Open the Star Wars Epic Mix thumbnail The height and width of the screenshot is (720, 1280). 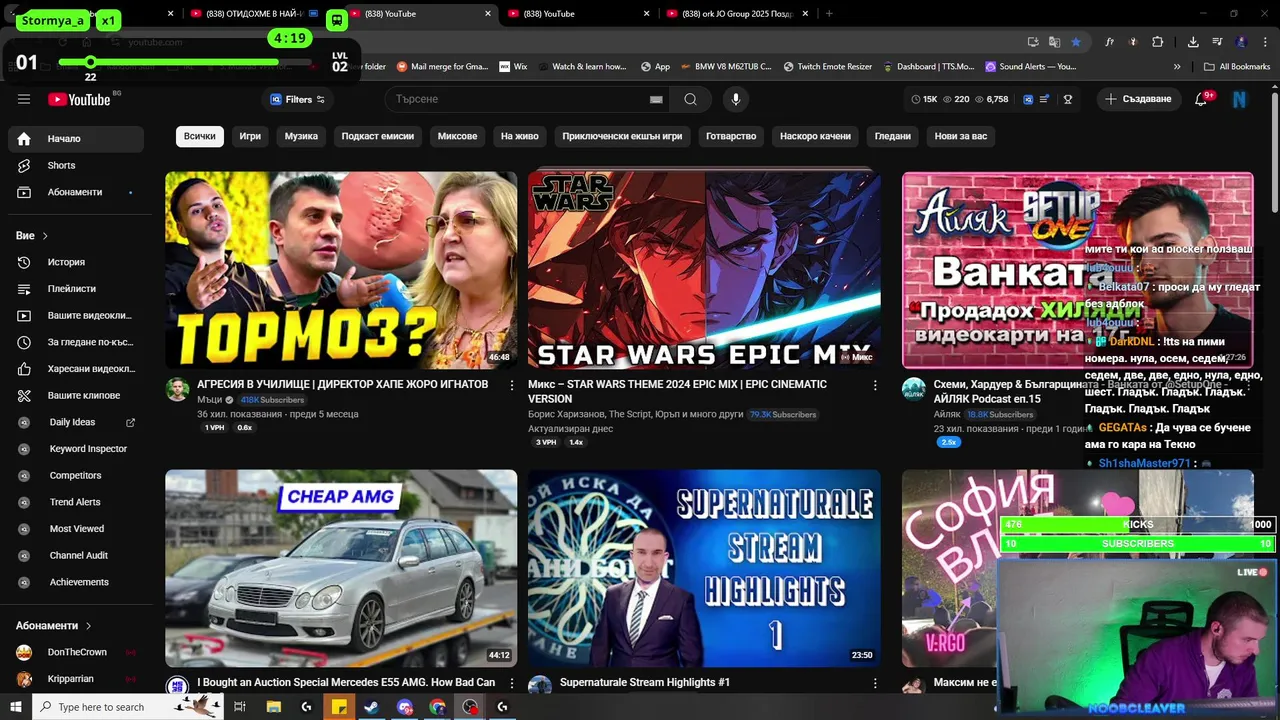pyautogui.click(x=704, y=270)
